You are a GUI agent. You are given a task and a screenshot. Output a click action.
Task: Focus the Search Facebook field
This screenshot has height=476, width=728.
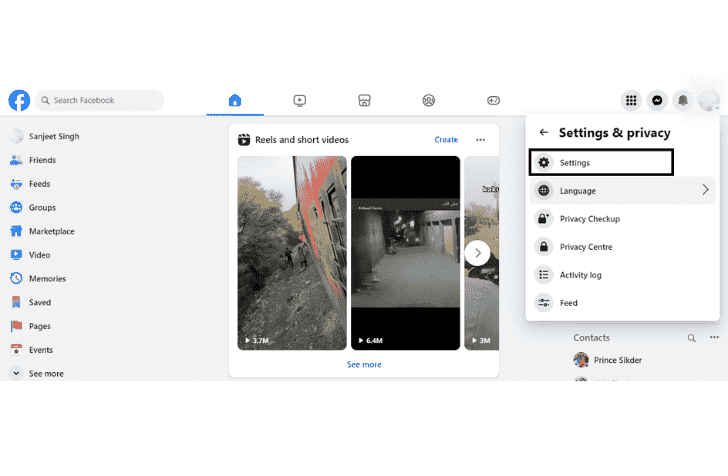coord(99,100)
